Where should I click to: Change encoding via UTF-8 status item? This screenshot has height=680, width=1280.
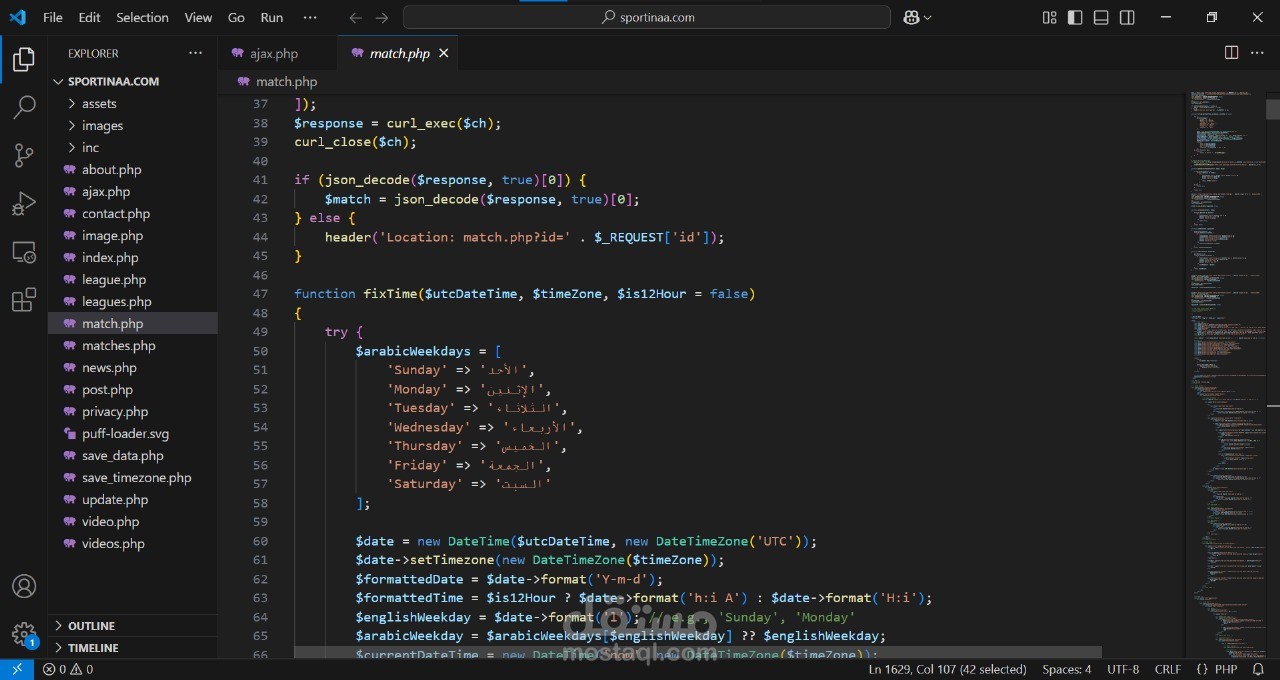pos(1123,669)
